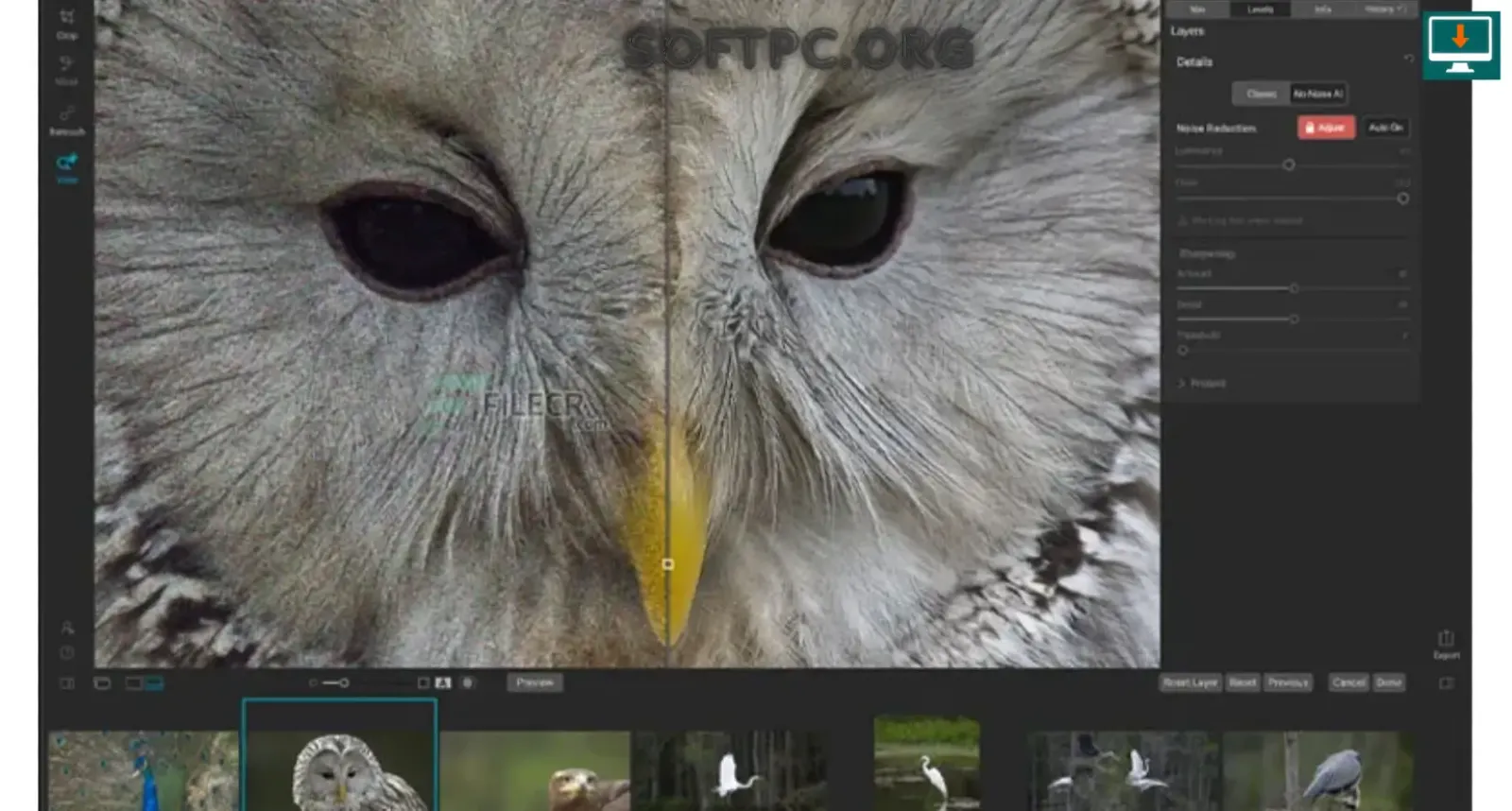Expand the Protect section

click(x=1202, y=383)
